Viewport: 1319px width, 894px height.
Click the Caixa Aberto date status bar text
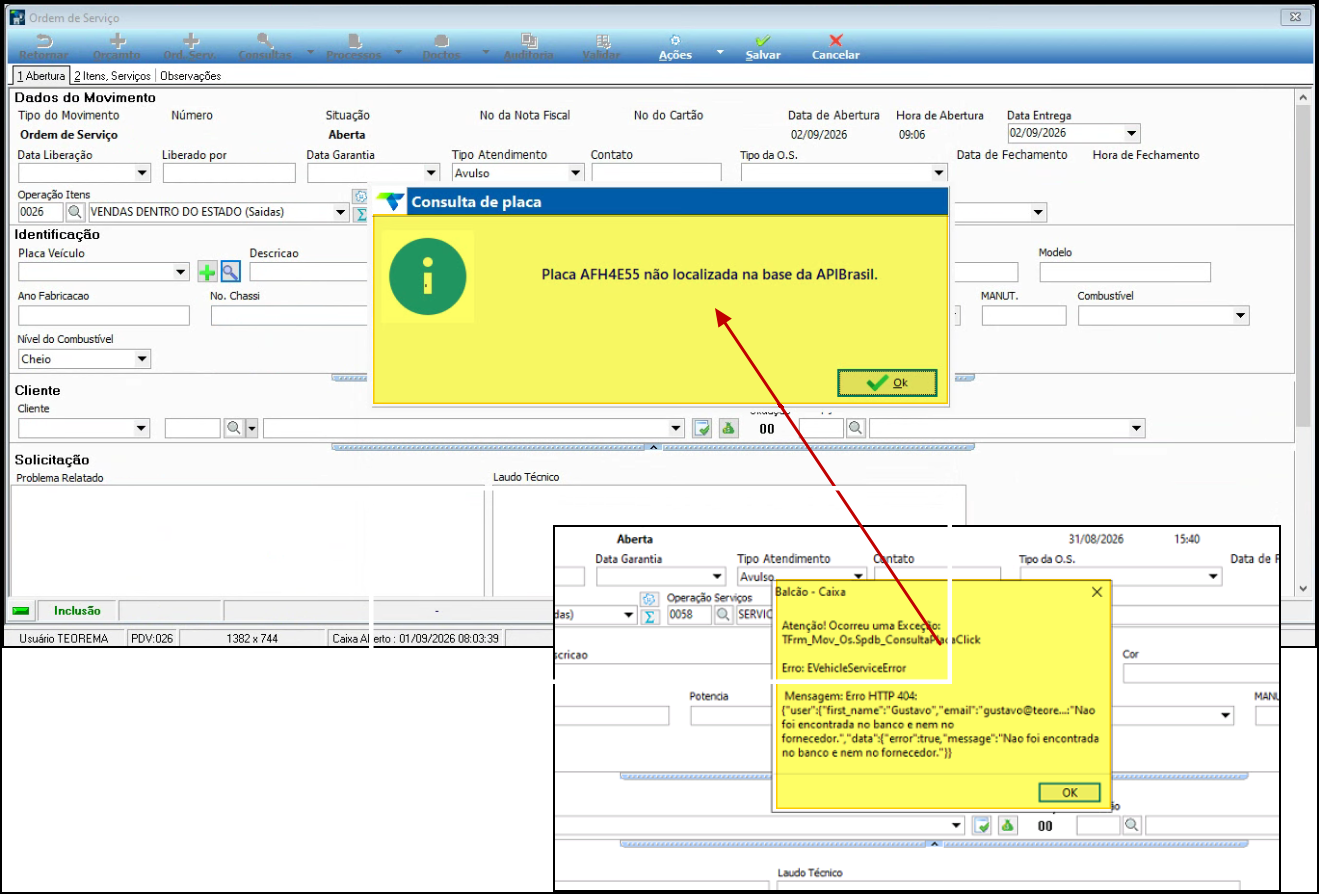coord(417,638)
